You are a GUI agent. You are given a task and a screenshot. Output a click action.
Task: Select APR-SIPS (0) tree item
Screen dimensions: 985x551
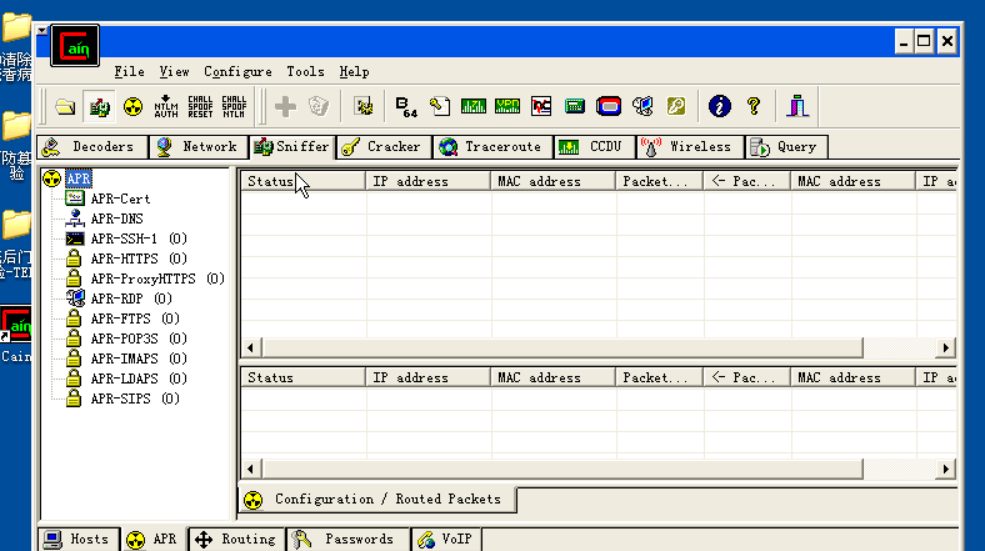(134, 399)
